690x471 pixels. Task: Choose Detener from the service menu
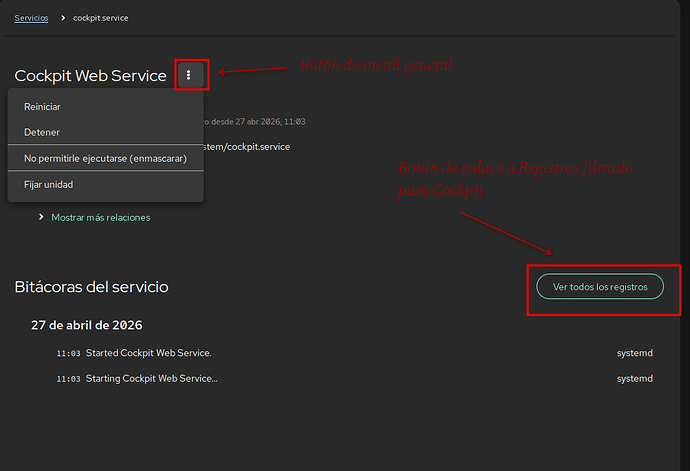(106, 132)
